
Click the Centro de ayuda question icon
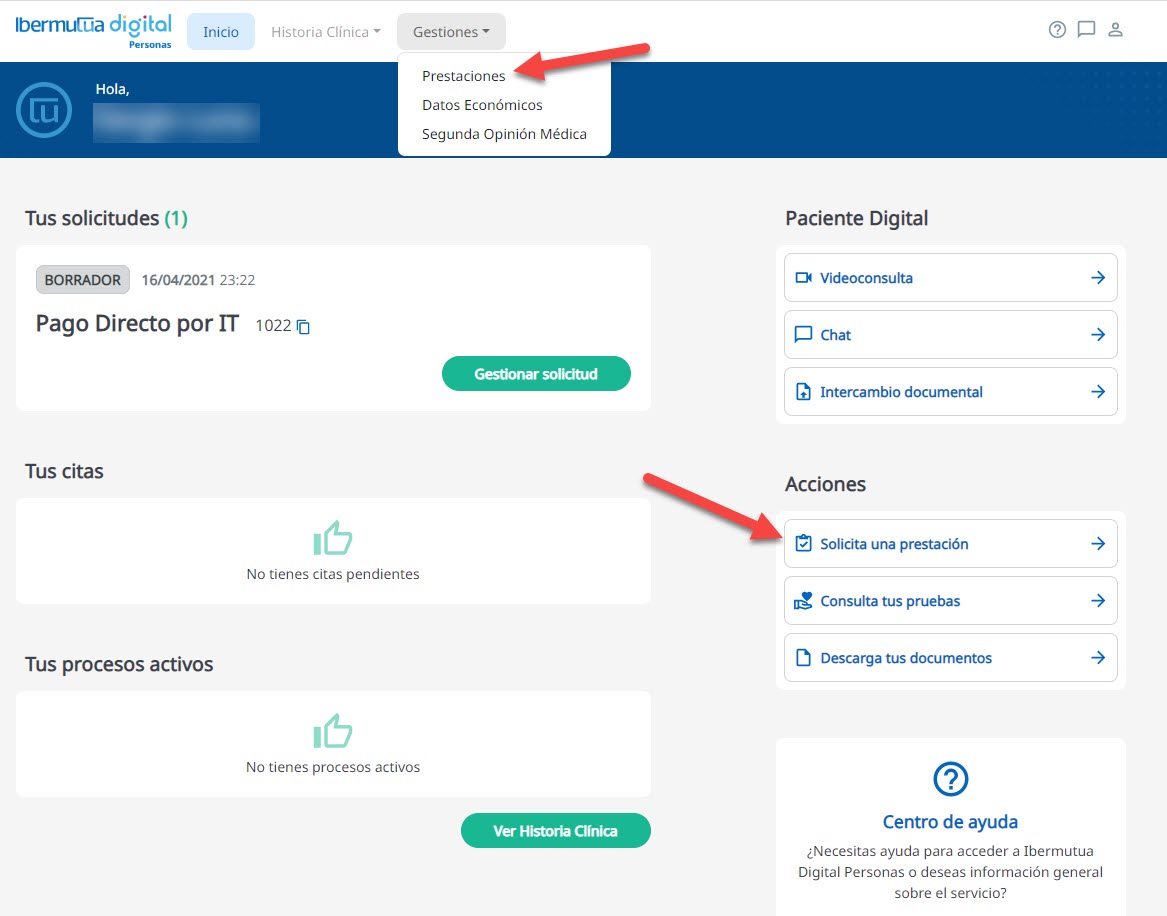coord(950,778)
